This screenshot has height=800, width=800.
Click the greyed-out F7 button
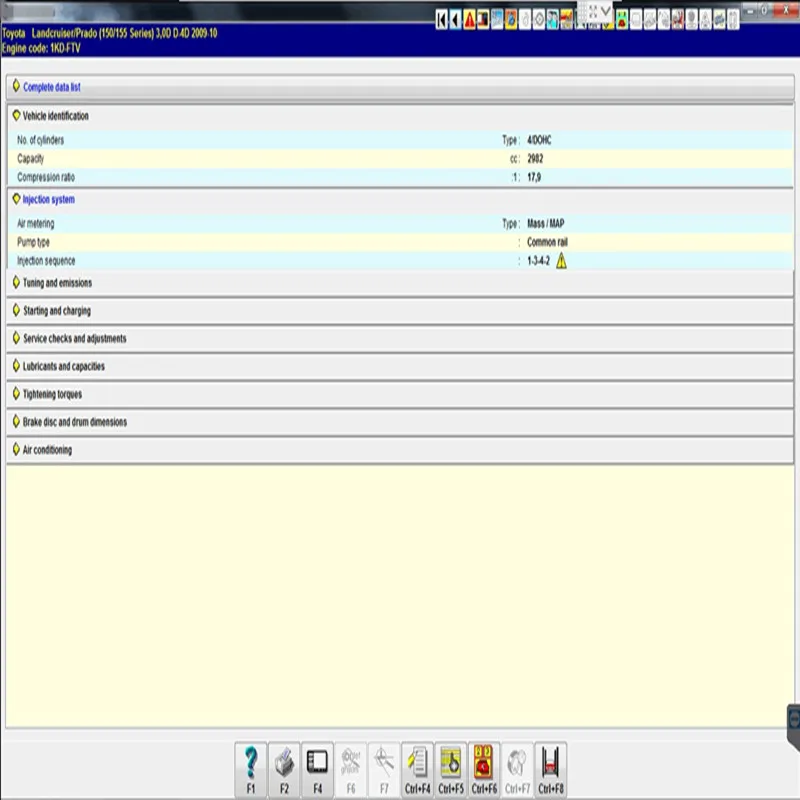(384, 769)
